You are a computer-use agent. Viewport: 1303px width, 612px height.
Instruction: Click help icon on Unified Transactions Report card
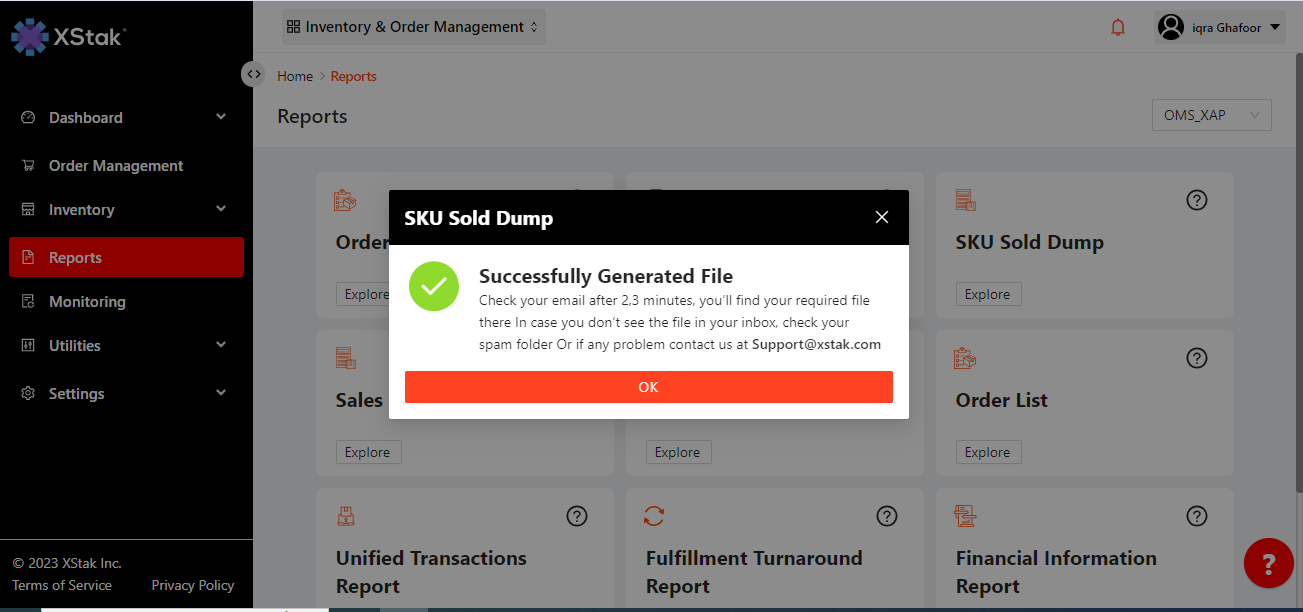click(576, 516)
